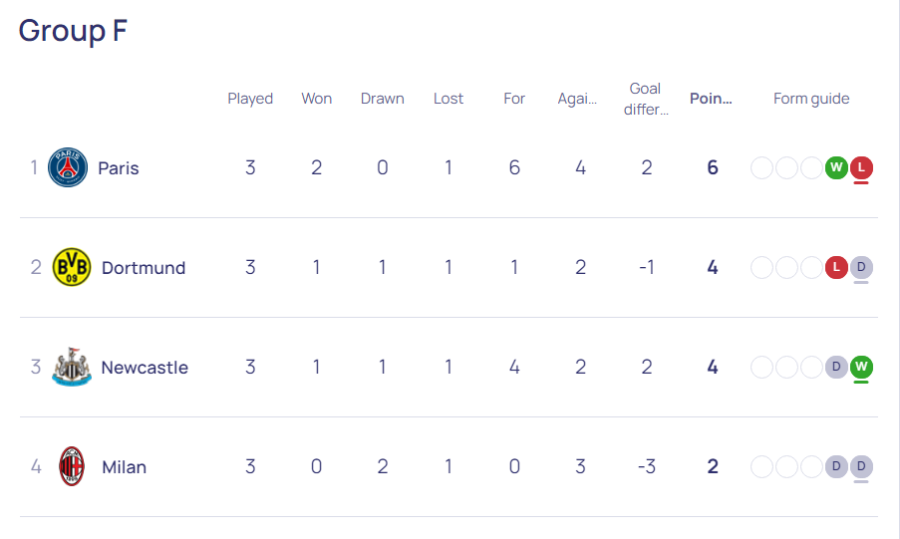
Task: Click the Newcastle United club crest
Action: coord(72,367)
